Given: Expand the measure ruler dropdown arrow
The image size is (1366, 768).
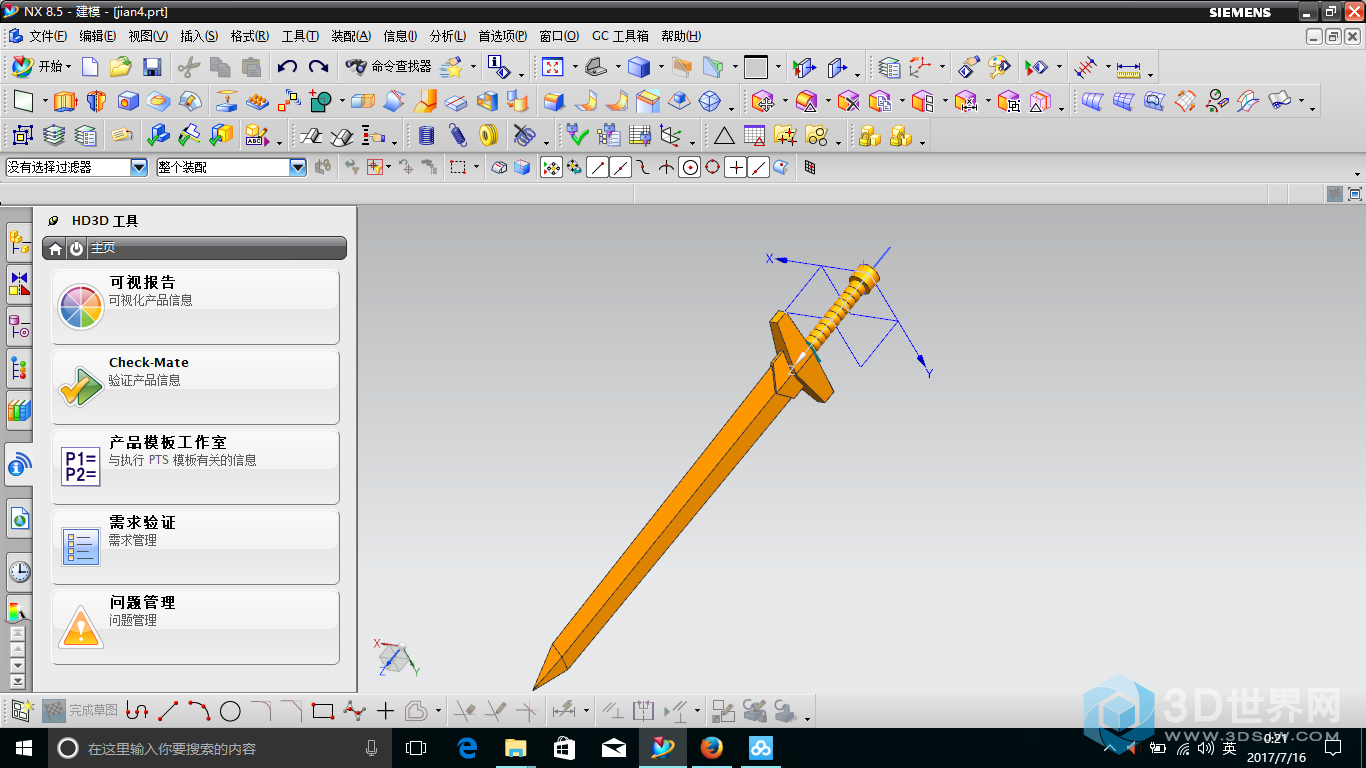Looking at the screenshot, I should 1150,74.
